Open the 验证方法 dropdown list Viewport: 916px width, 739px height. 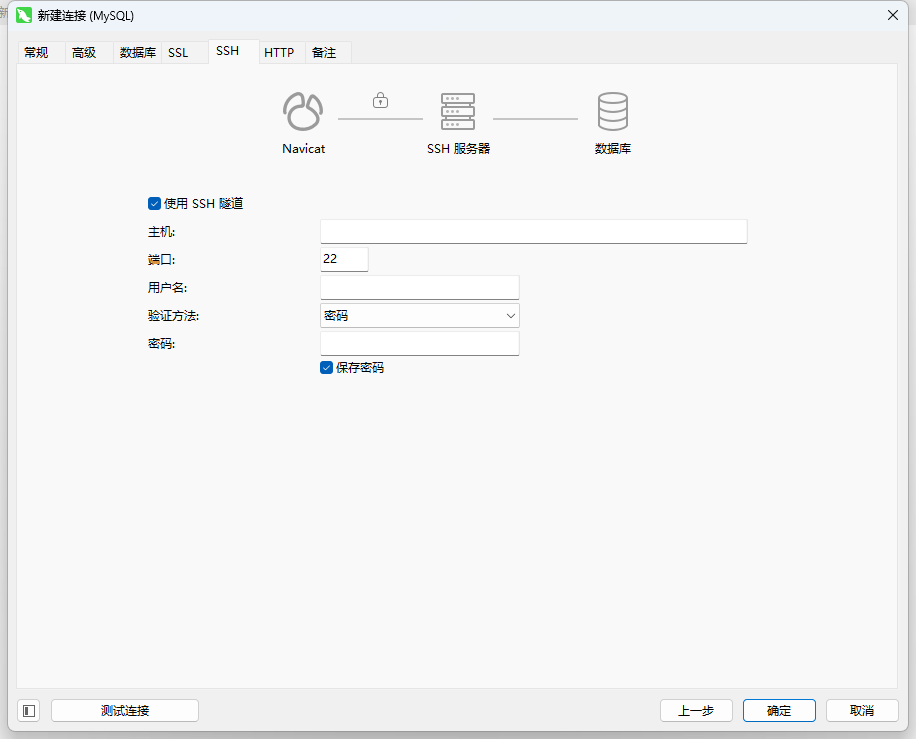tap(419, 315)
